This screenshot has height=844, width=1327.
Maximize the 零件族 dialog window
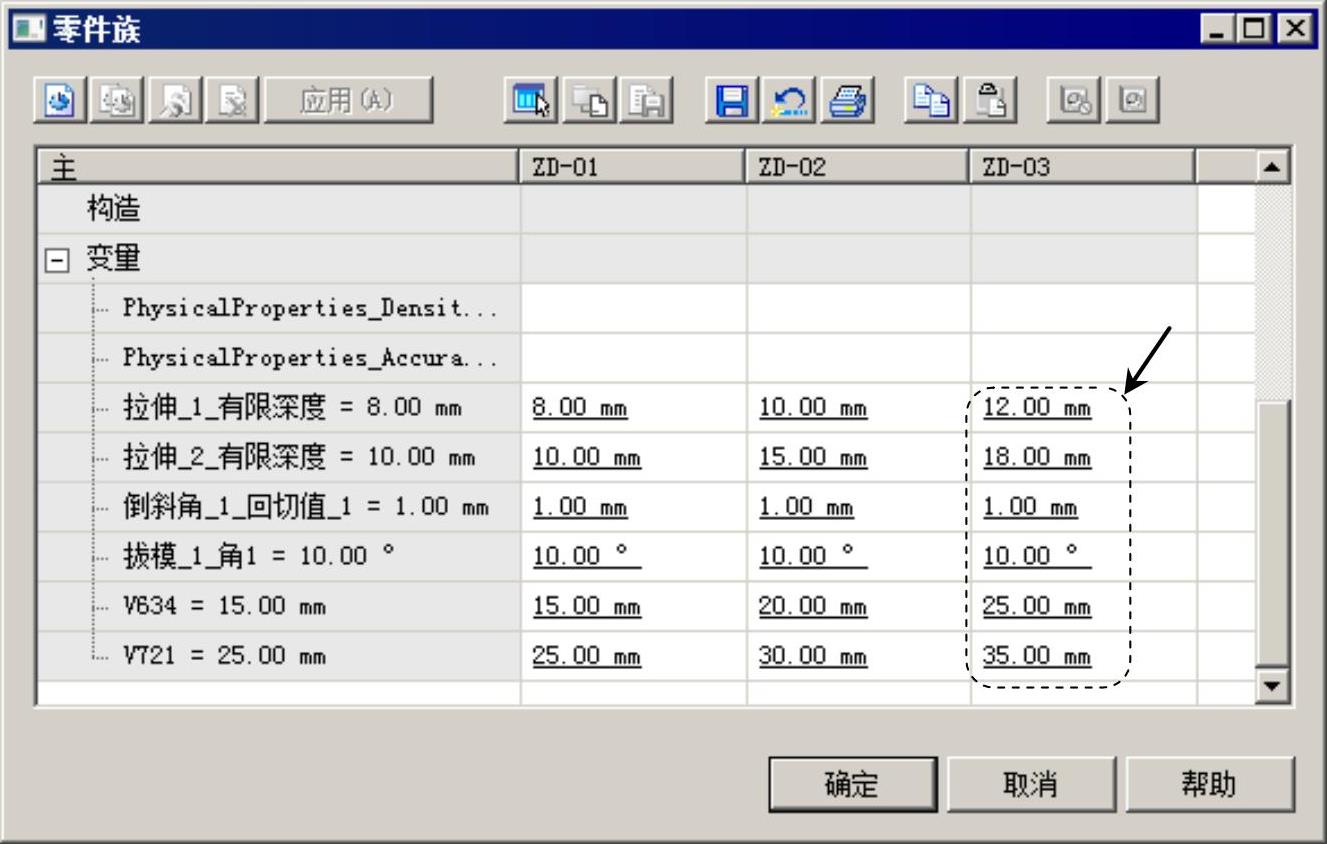pos(1251,29)
